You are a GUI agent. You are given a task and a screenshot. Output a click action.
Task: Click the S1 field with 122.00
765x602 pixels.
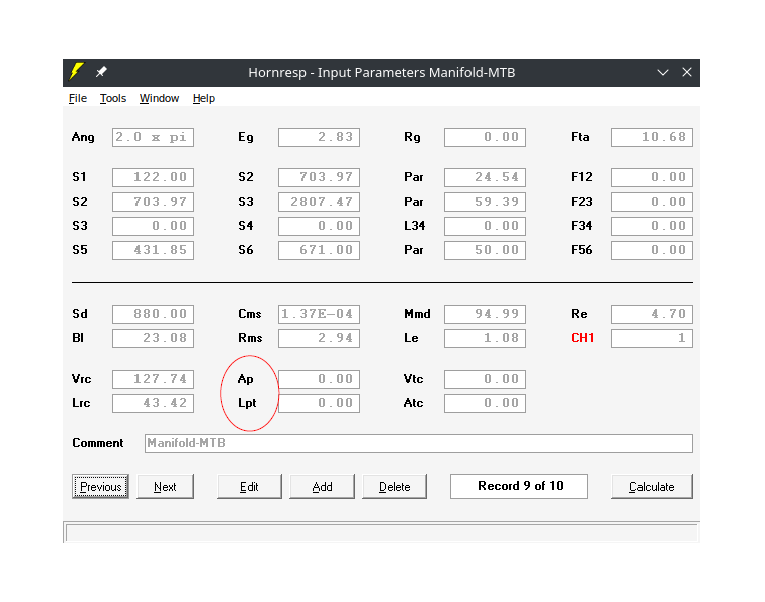pos(153,177)
